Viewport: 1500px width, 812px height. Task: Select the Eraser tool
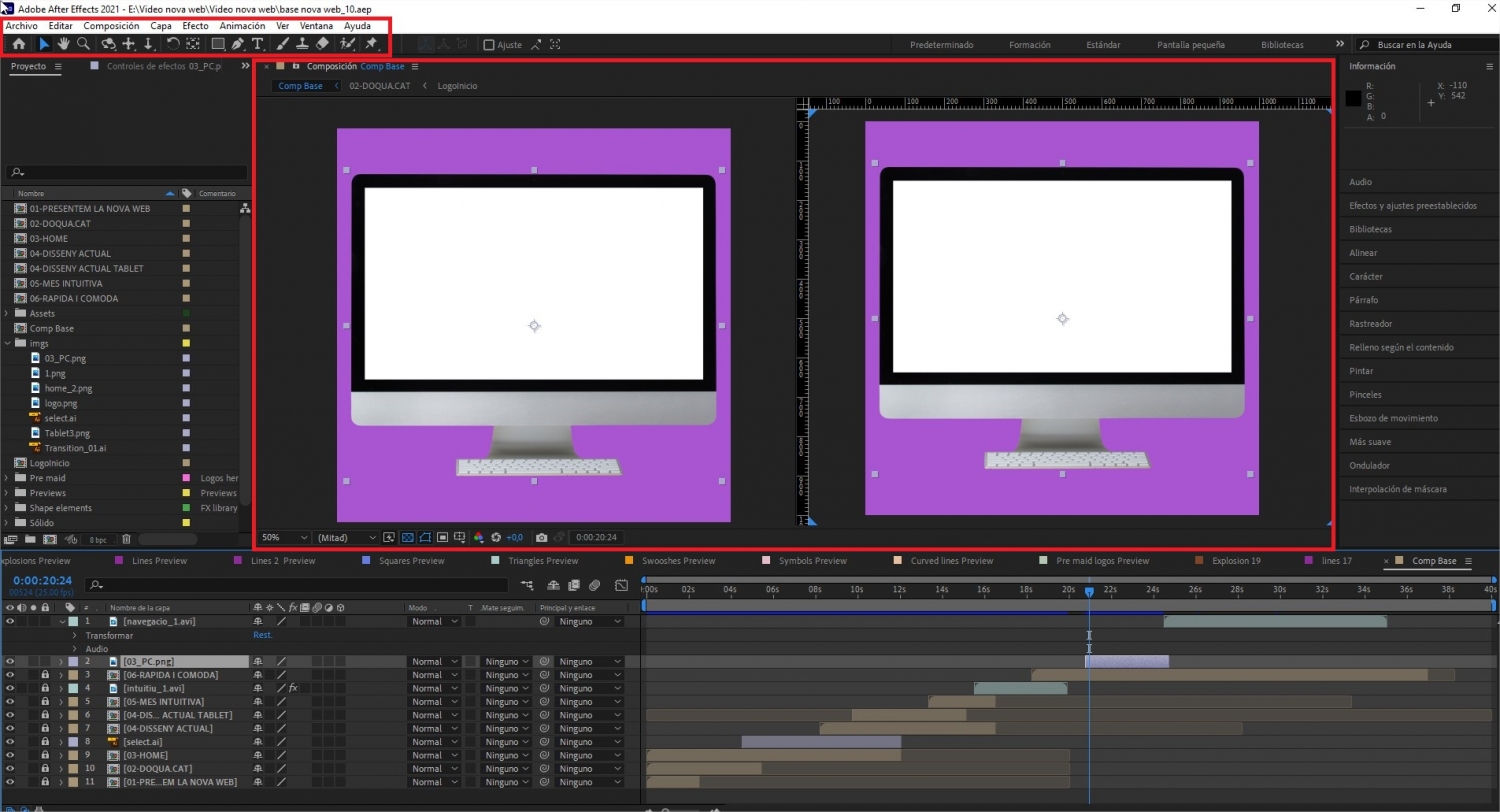click(322, 44)
